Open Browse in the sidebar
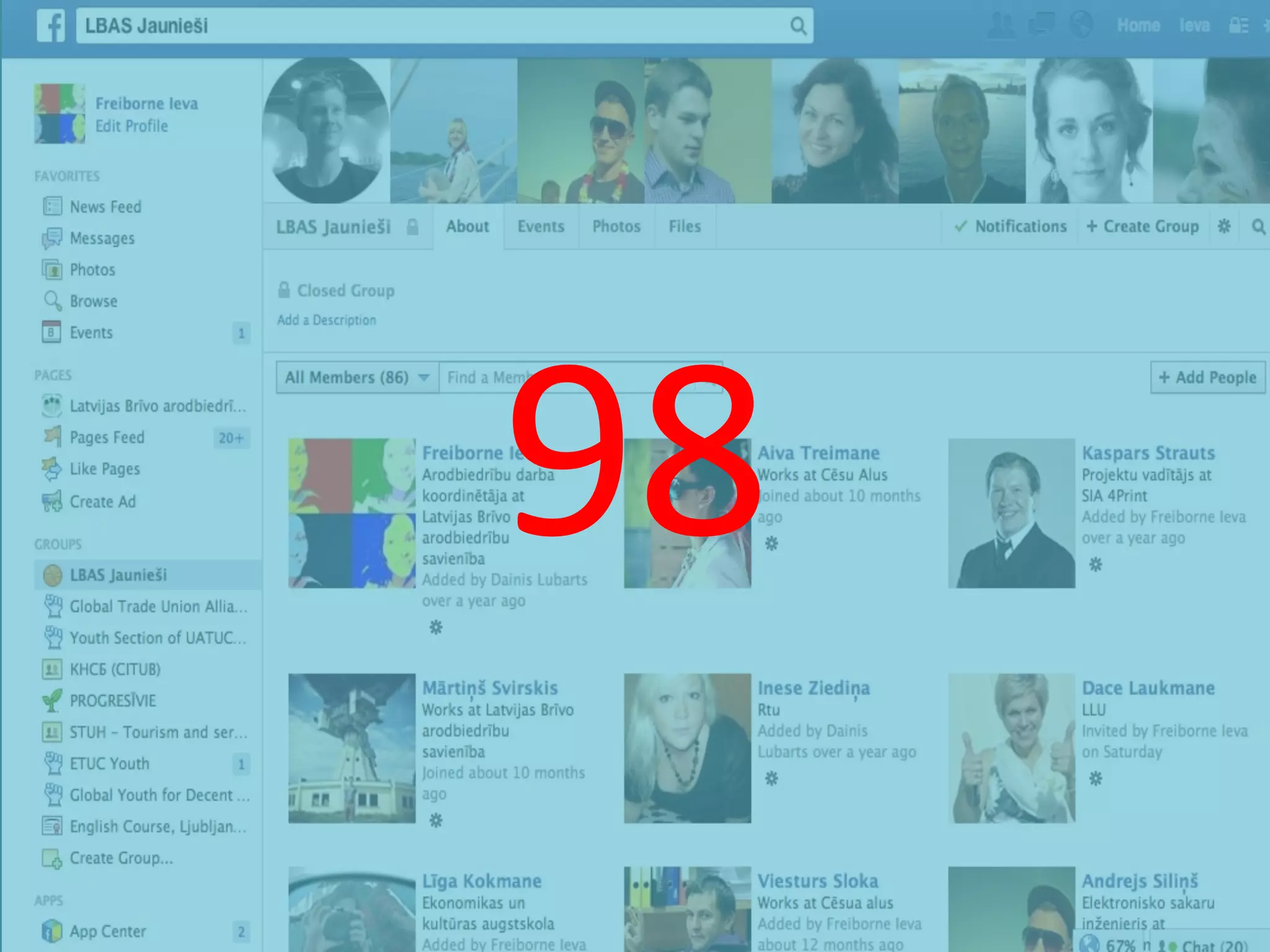 coord(93,301)
